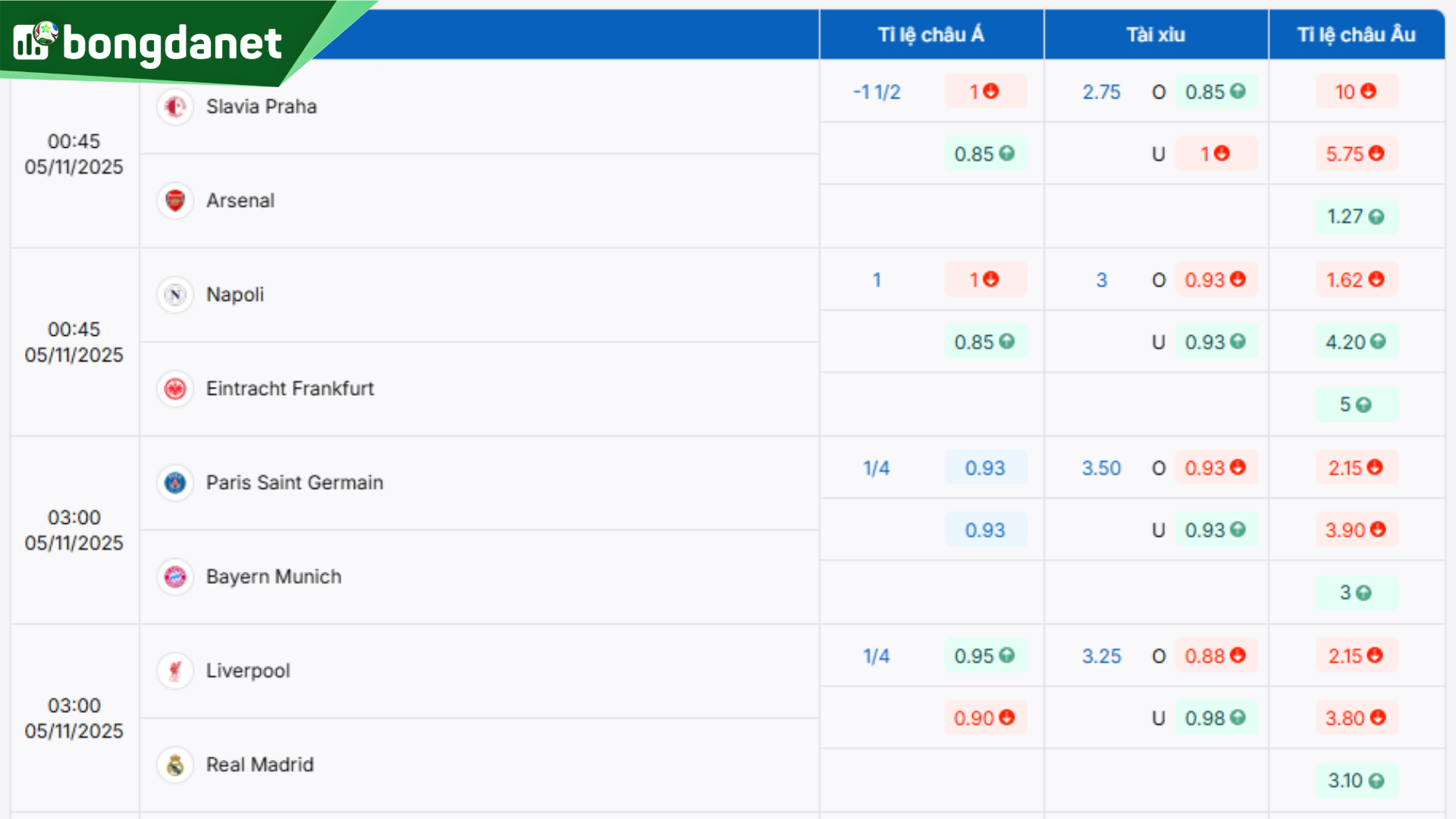Viewport: 1456px width, 819px height.
Task: Click the Liverpool club crest
Action: (x=175, y=671)
